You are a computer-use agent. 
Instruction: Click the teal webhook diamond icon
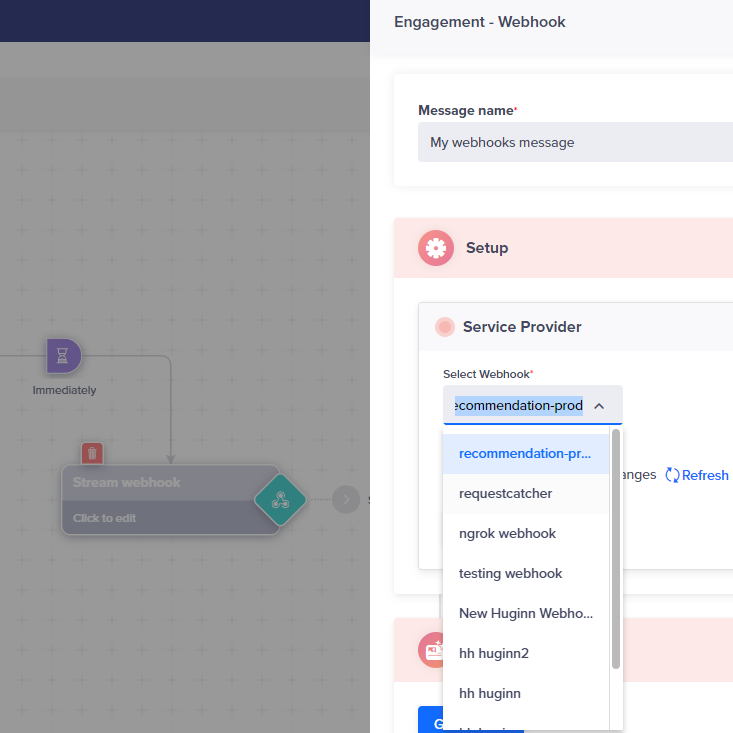coord(280,500)
